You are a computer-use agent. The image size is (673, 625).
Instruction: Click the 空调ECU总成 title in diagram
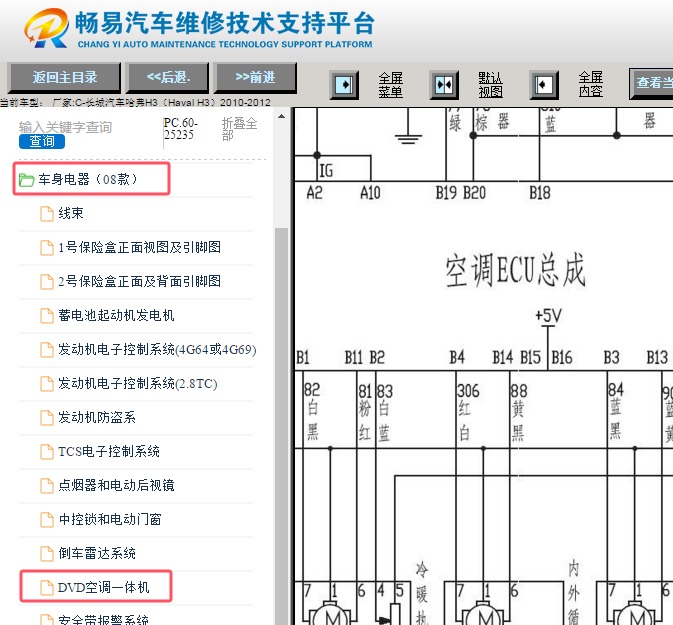click(x=515, y=270)
